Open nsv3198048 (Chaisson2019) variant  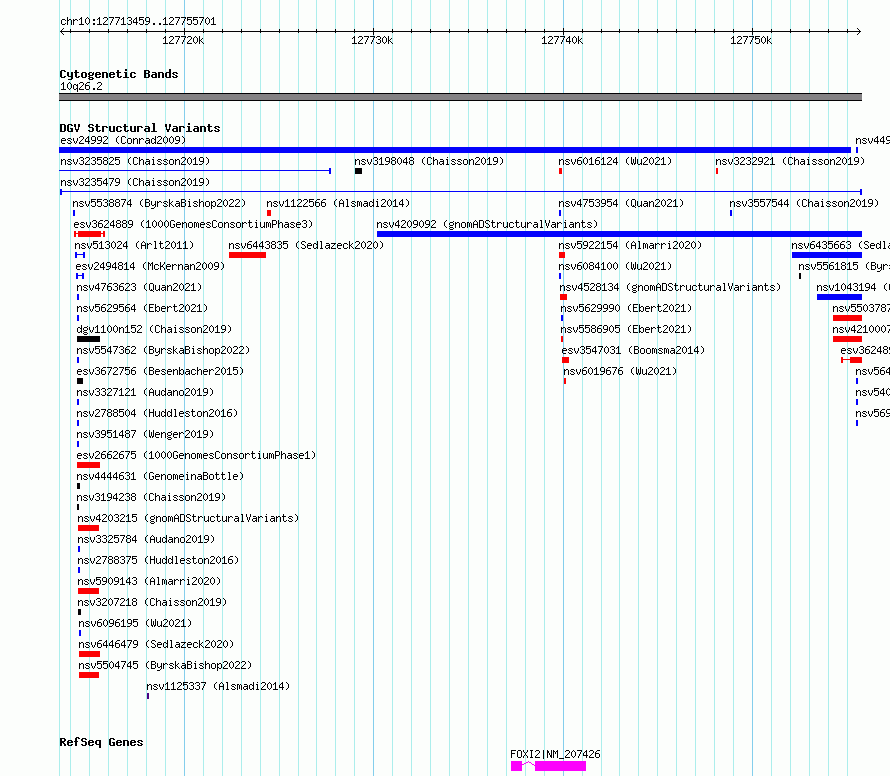coord(429,161)
